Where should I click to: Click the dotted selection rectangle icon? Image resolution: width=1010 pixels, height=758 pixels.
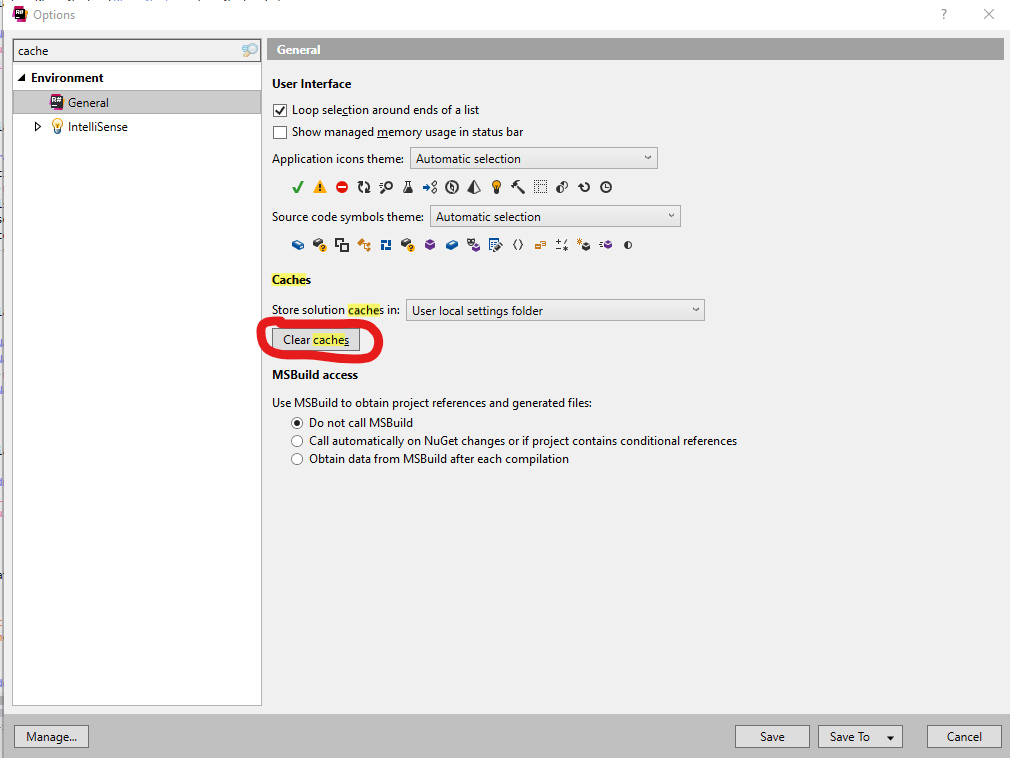coord(540,187)
